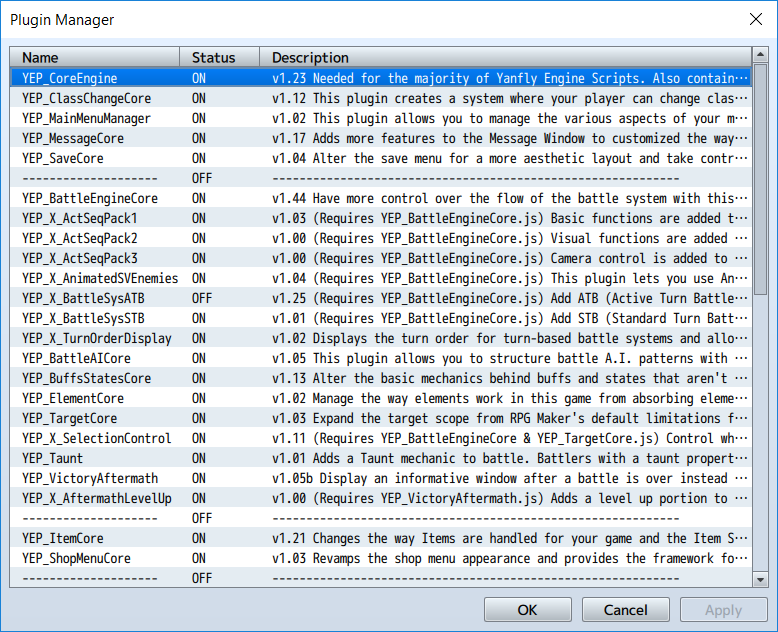Sort list by Status column header

coord(219,58)
